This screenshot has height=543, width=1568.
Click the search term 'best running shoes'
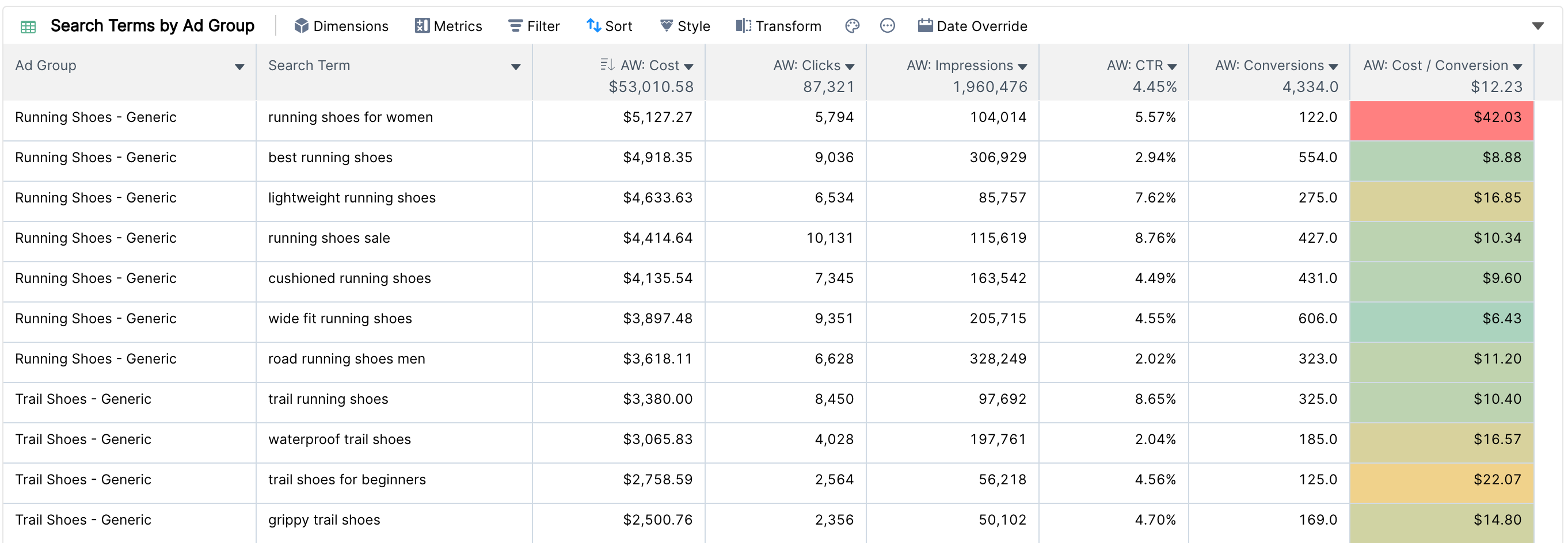pyautogui.click(x=330, y=158)
